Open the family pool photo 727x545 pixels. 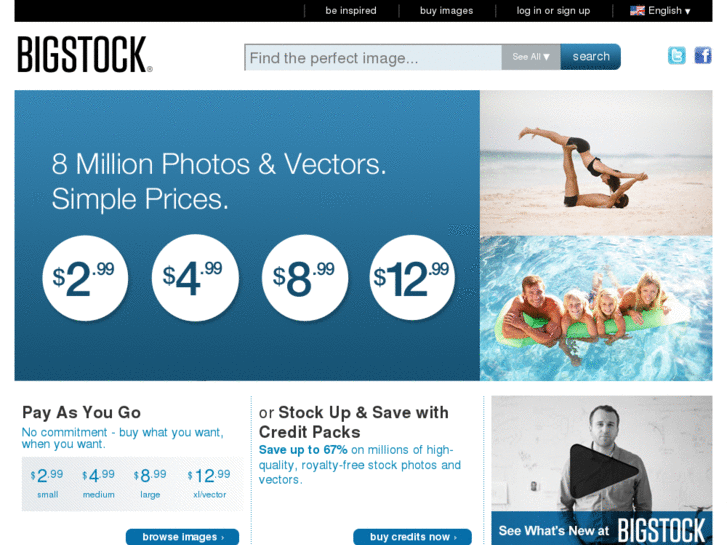coord(596,308)
